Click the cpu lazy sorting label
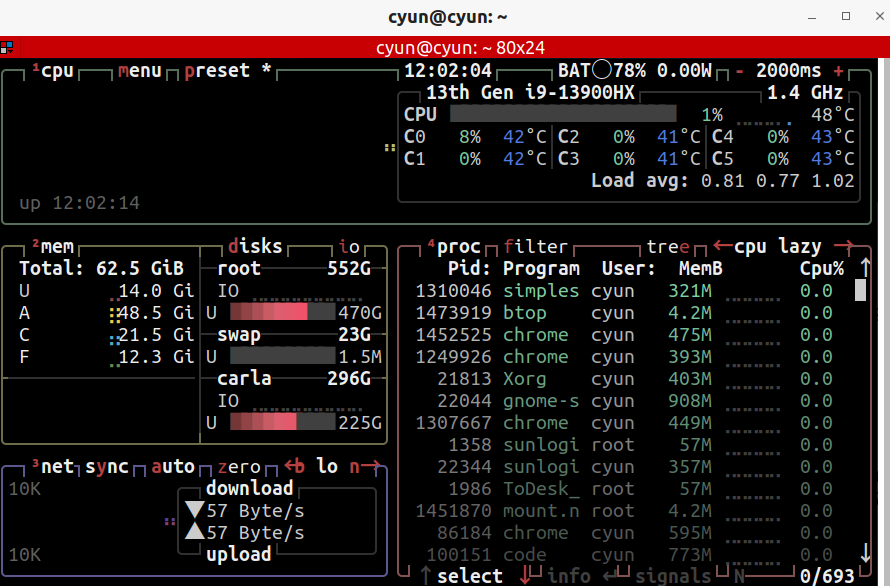This screenshot has height=586, width=890. (x=778, y=246)
